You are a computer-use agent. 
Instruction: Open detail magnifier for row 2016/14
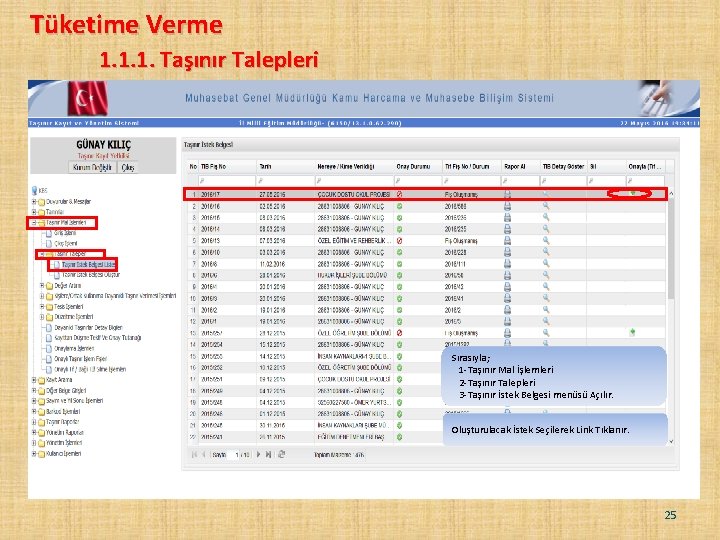click(546, 229)
